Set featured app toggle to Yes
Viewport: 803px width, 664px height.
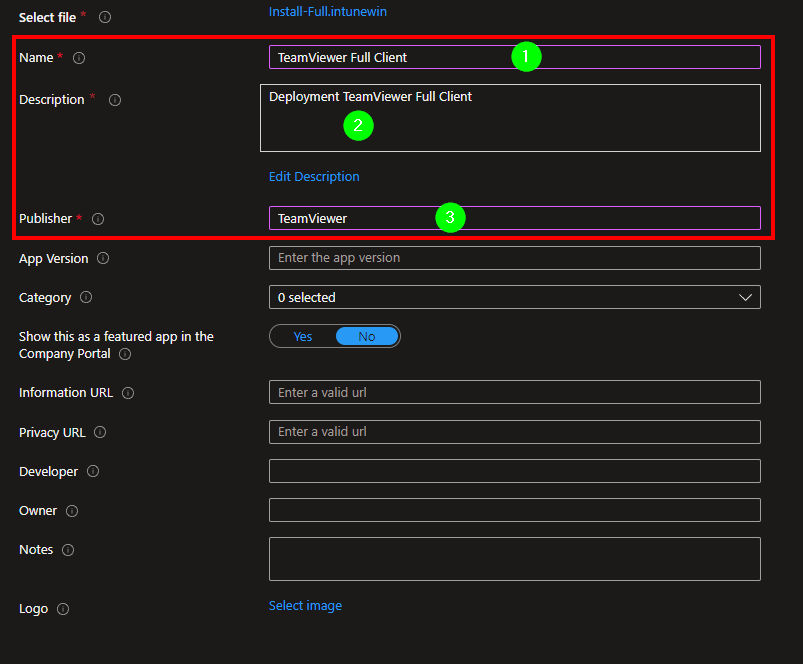[x=303, y=336]
